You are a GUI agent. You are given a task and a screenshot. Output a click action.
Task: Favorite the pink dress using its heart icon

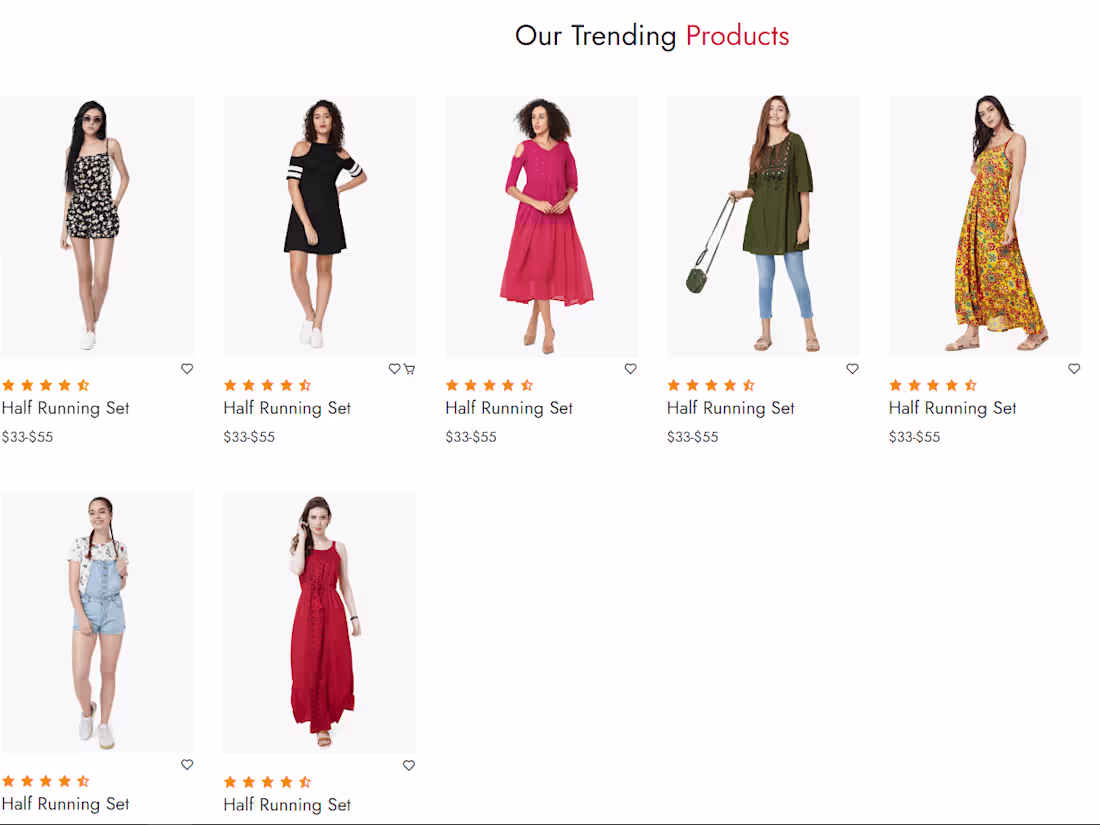coord(630,369)
